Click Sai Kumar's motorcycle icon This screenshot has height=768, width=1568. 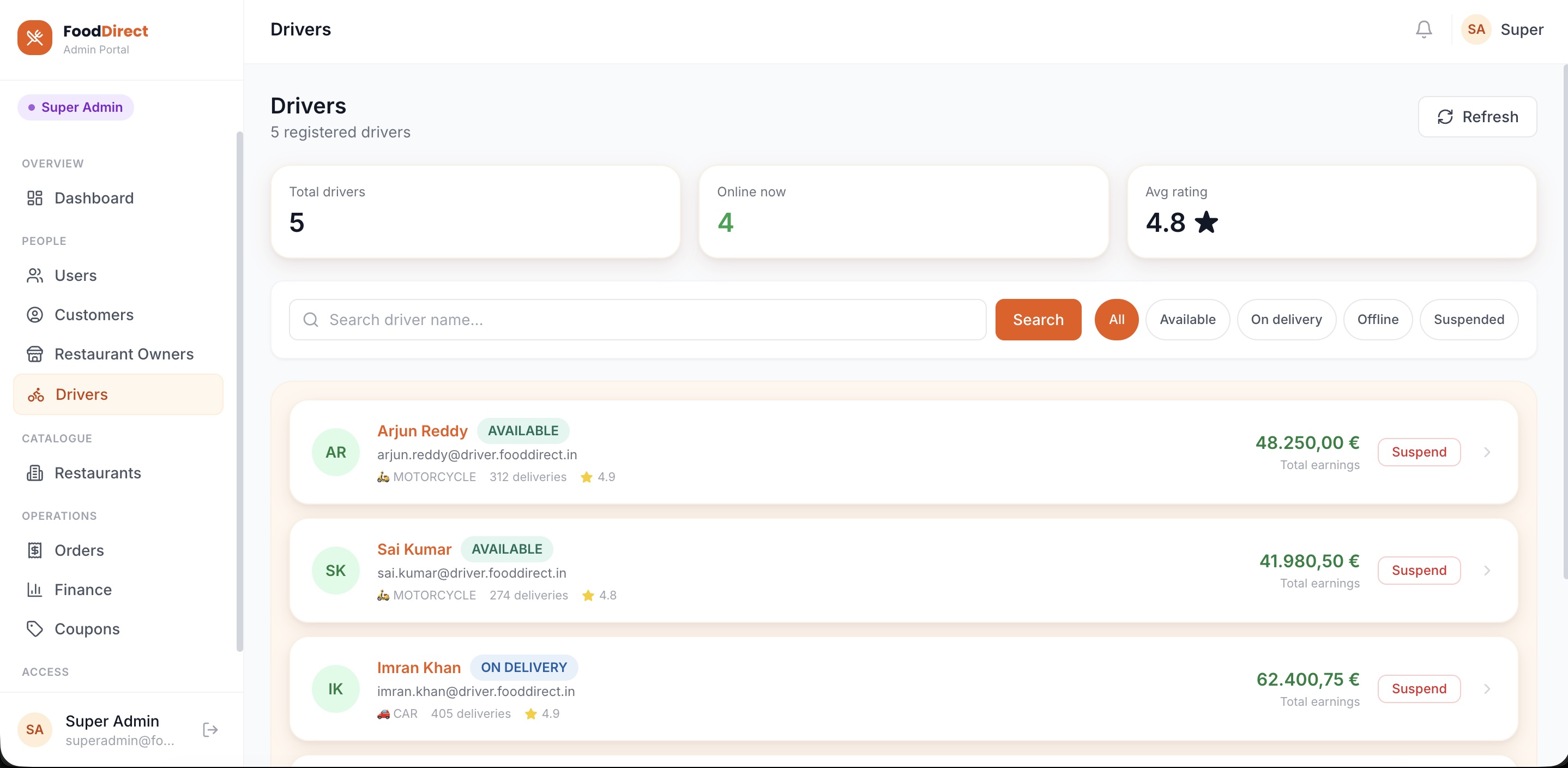click(x=383, y=595)
